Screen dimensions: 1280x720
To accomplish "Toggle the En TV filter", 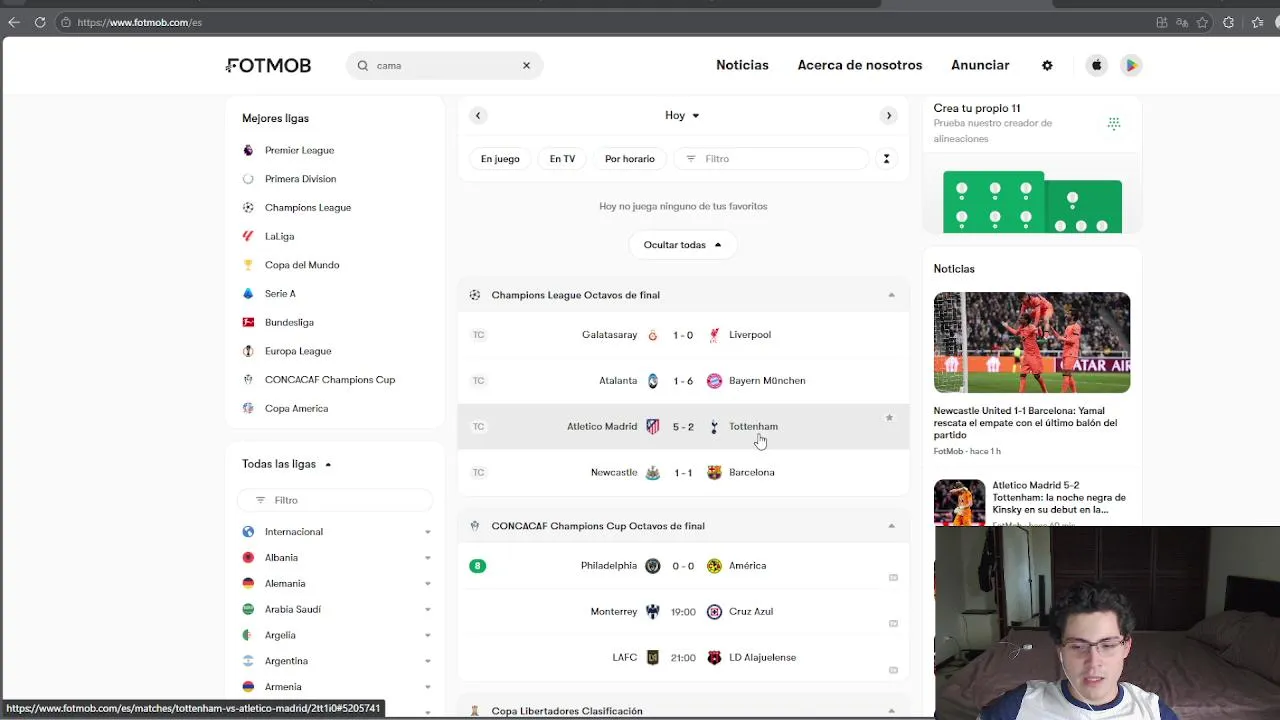I will click(562, 158).
